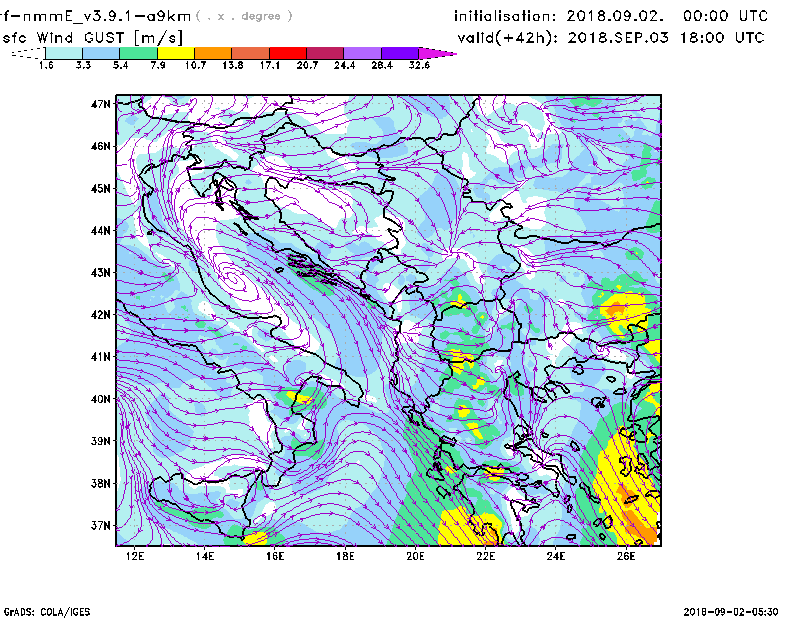Click the legend value 28.4

[x=382, y=65]
